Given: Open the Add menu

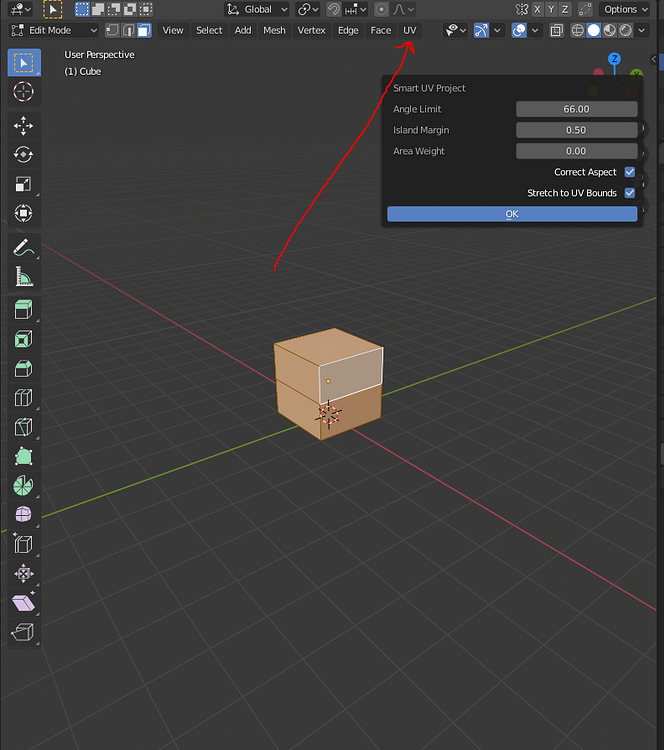Looking at the screenshot, I should point(243,31).
